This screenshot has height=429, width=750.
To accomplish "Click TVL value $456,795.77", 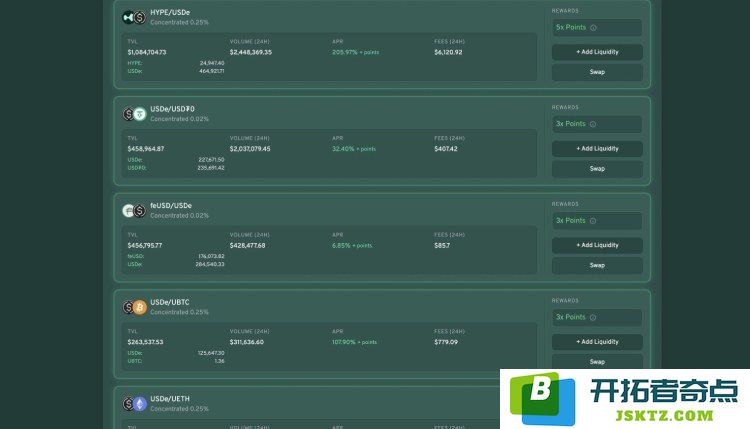I will (x=145, y=245).
